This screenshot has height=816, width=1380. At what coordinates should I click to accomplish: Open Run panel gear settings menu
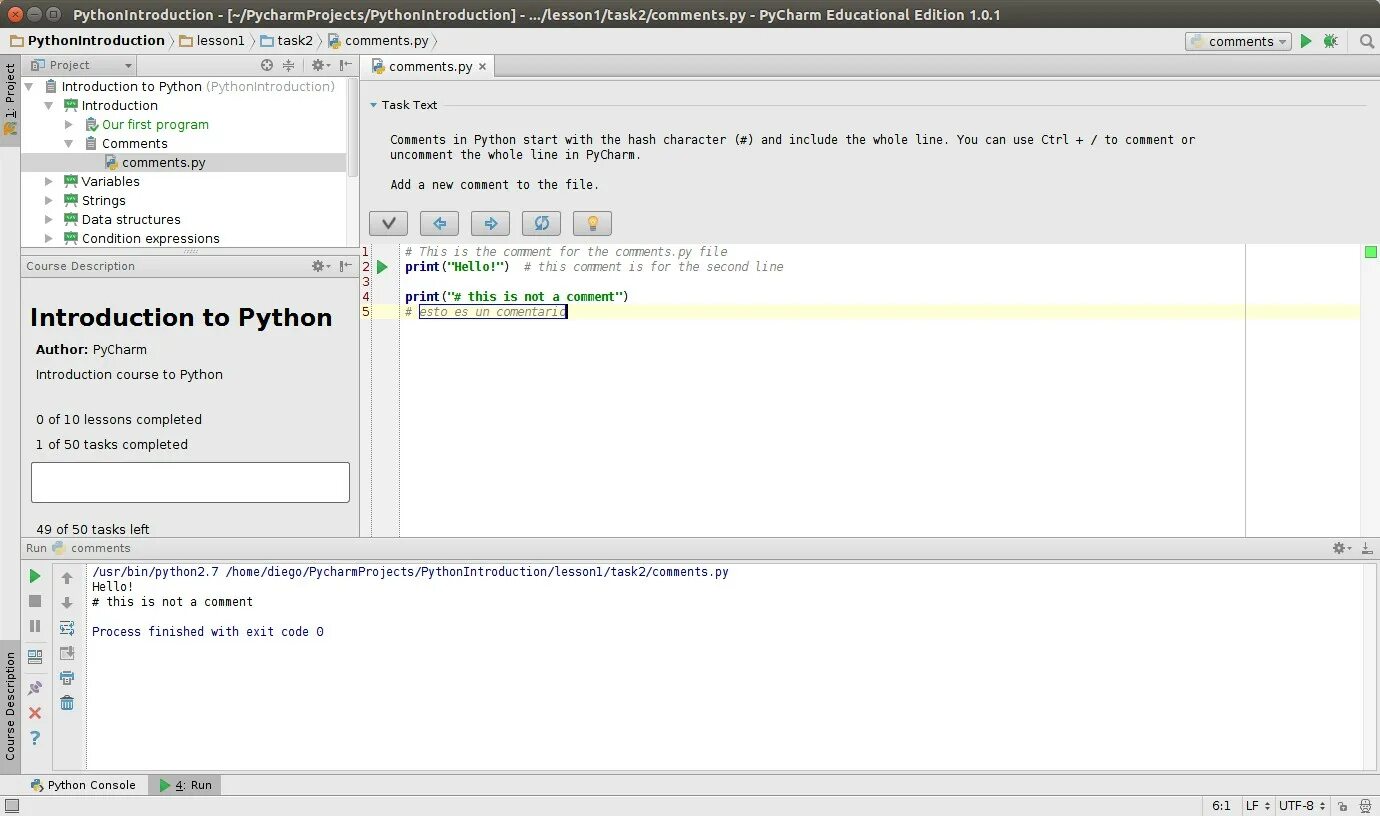pyautogui.click(x=1342, y=548)
